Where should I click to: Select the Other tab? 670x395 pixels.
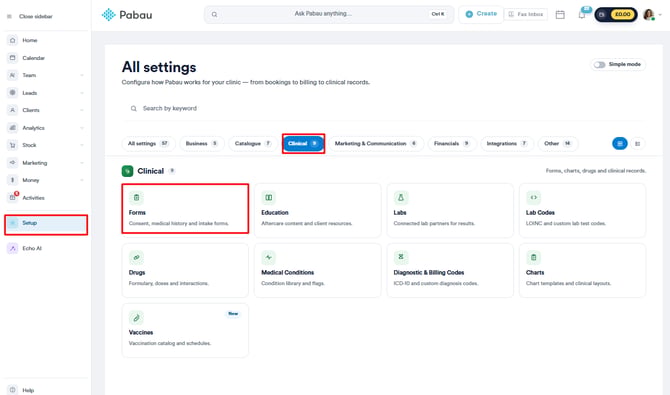coord(558,144)
